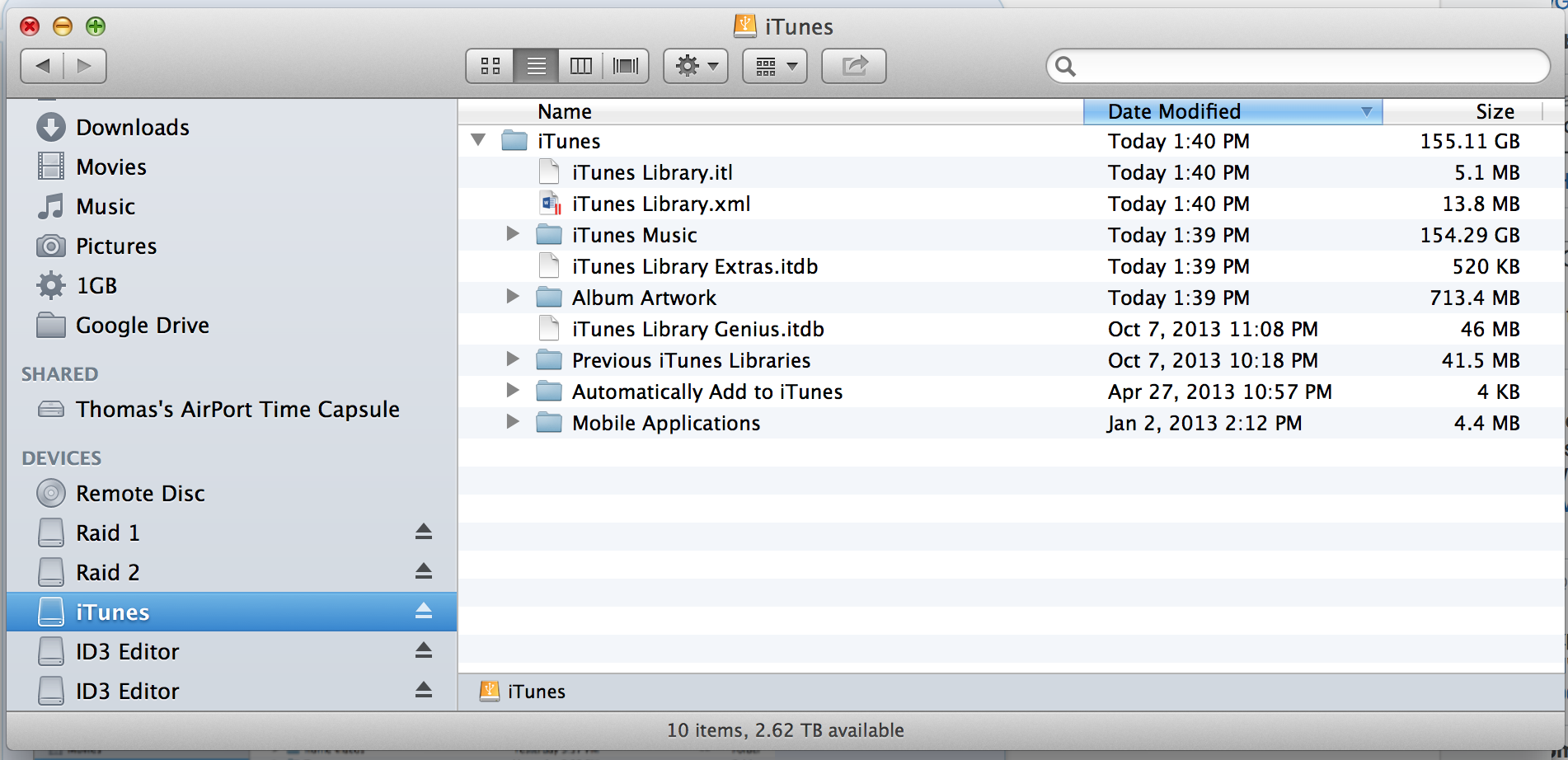The width and height of the screenshot is (1568, 760).
Task: Eject the Raid 1 drive
Action: click(424, 532)
